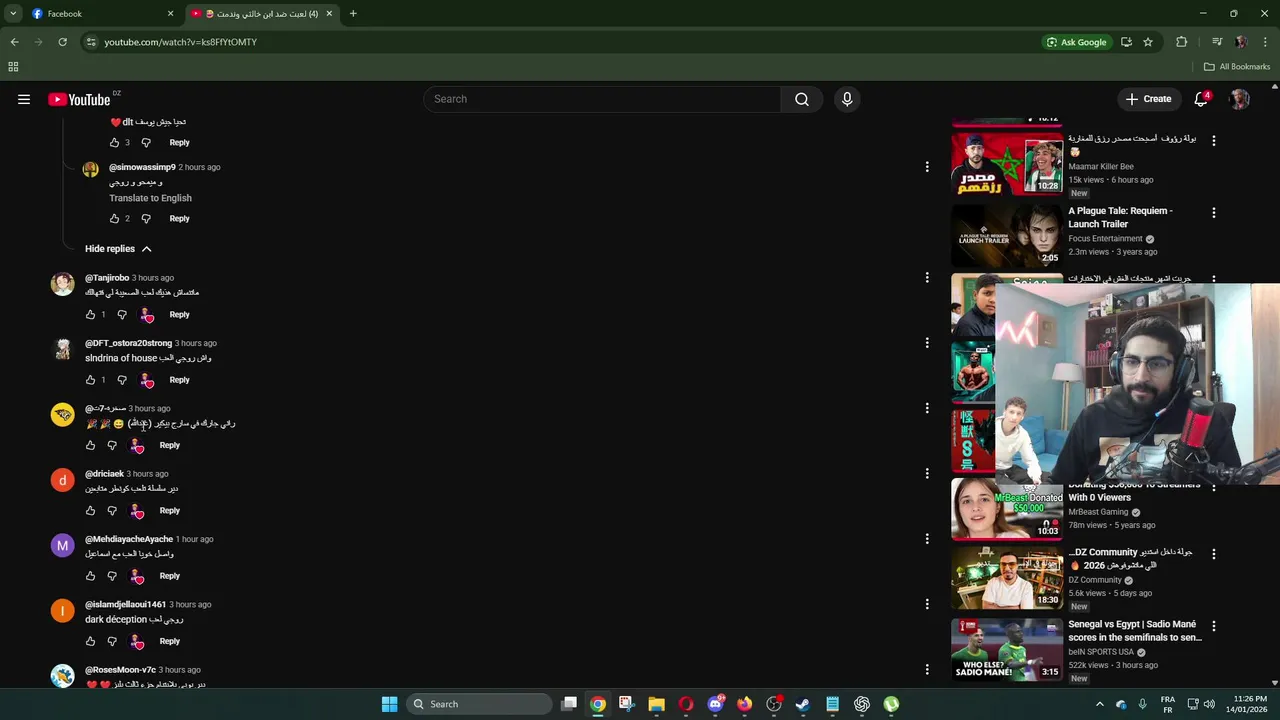Screen dimensions: 1280x720
Task: Reply to the @DFT_ostora20strong comment
Action: point(179,380)
